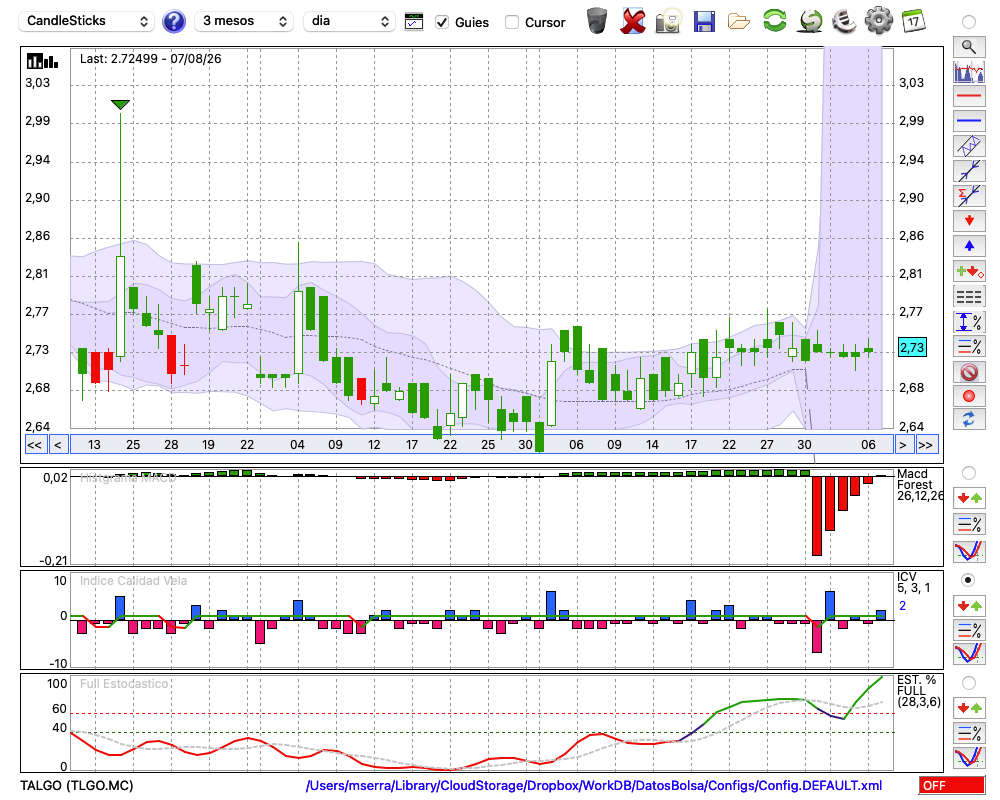Click the camera screenshot icon
The image size is (1000, 800).
[x=668, y=22]
